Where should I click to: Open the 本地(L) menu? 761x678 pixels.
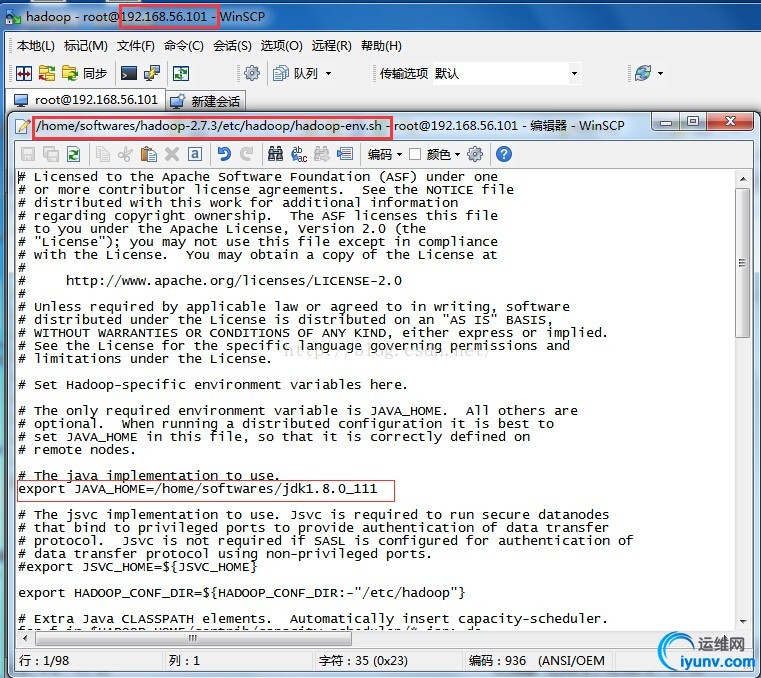pyautogui.click(x=35, y=46)
